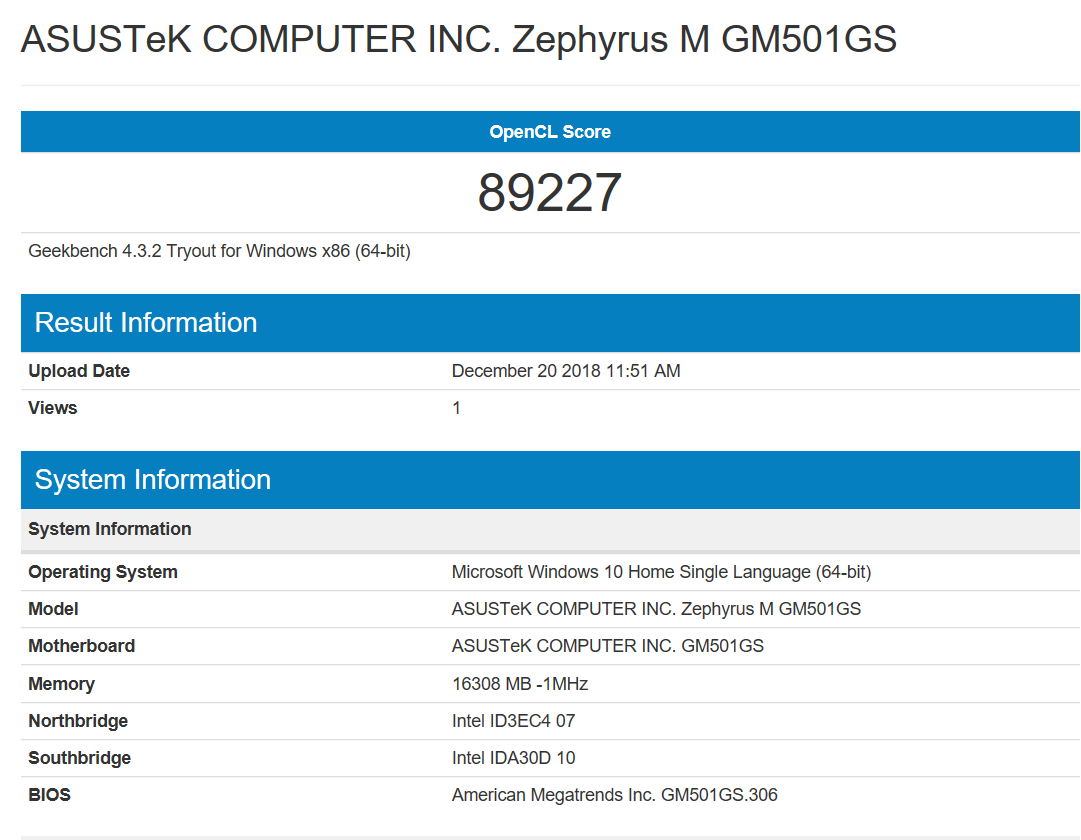Image resolution: width=1081 pixels, height=840 pixels.
Task: Select the Intel IDA30D 10 value
Action: [514, 759]
